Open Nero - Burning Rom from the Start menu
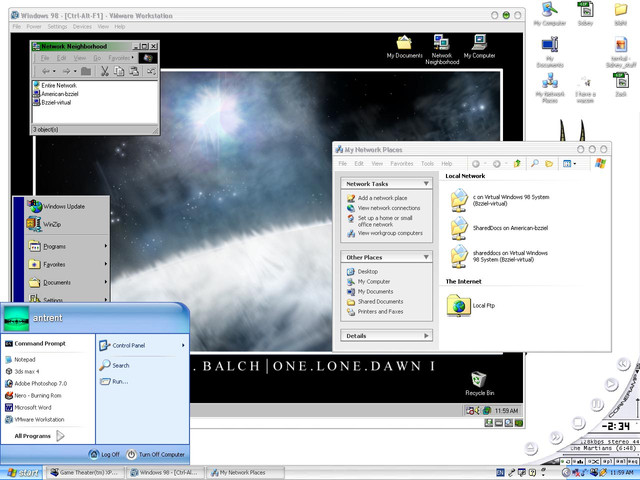640x480 pixels. (39, 395)
